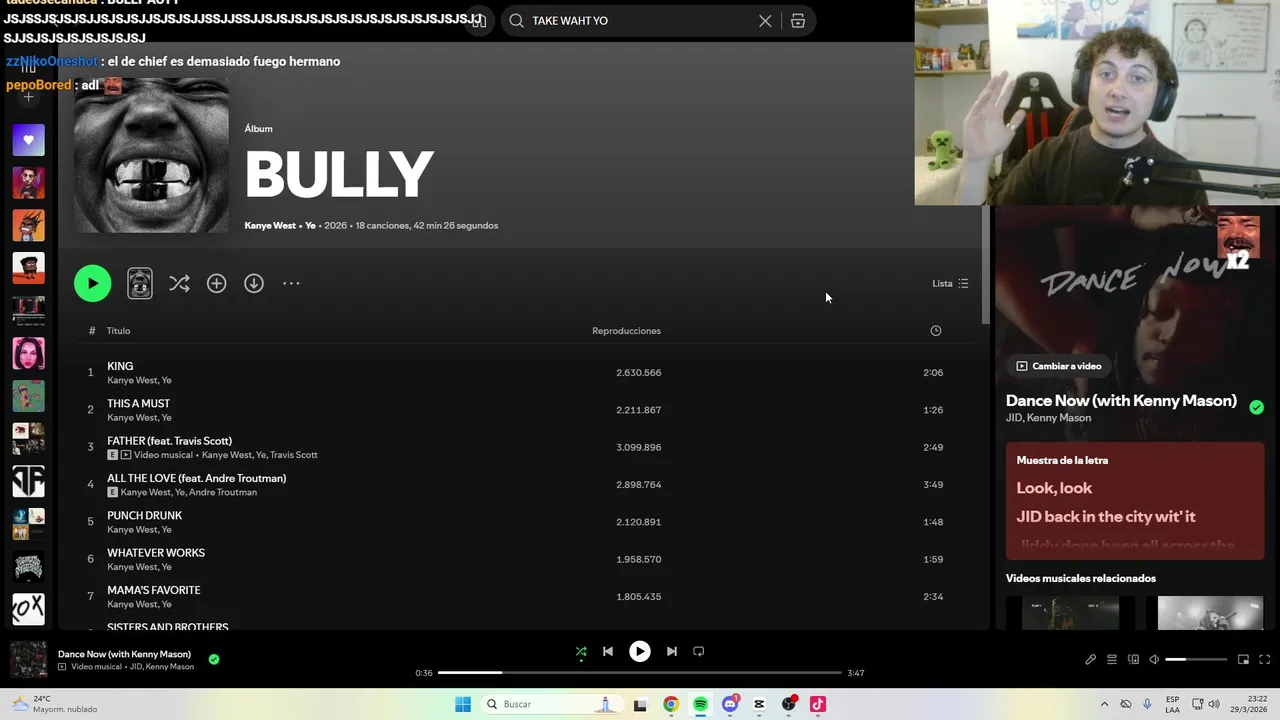The height and width of the screenshot is (720, 1280).
Task: Open the browse icon beside search bar
Action: (798, 20)
